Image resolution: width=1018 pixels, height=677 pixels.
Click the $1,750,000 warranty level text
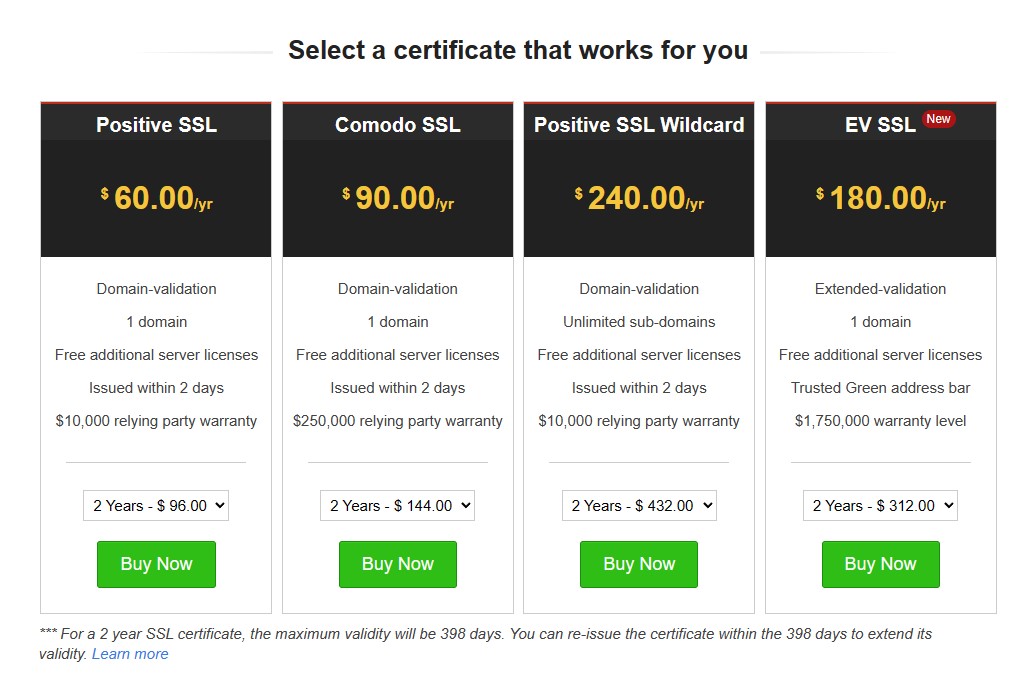(x=879, y=421)
